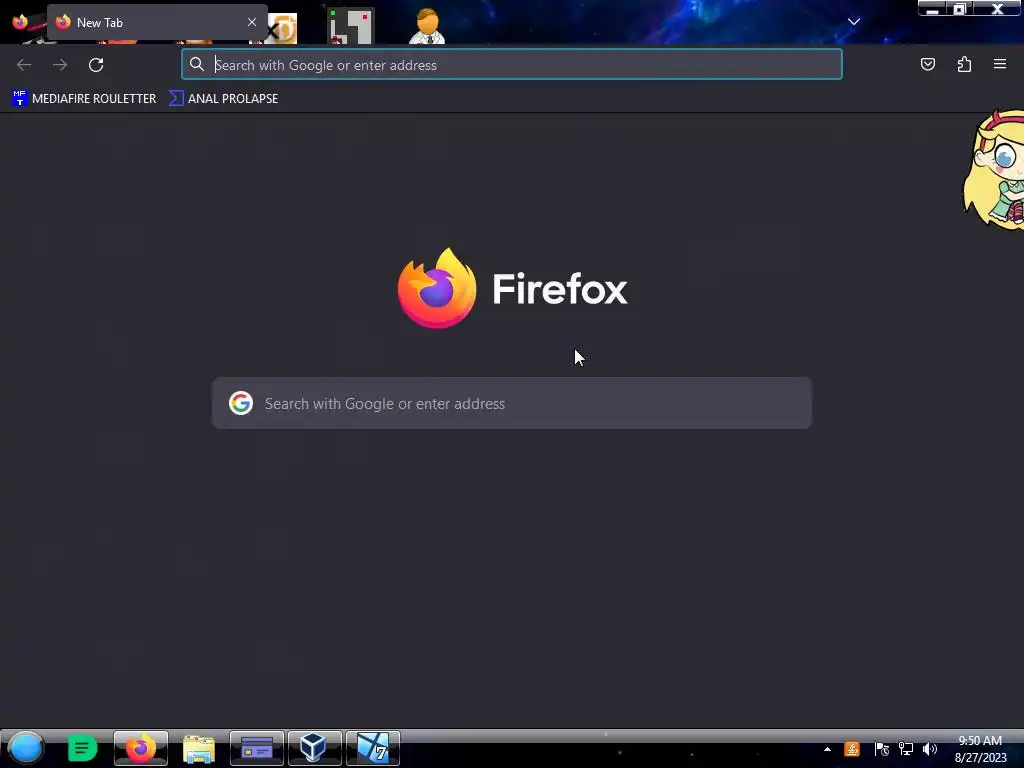
Task: Click the center page search box
Action: (x=512, y=403)
